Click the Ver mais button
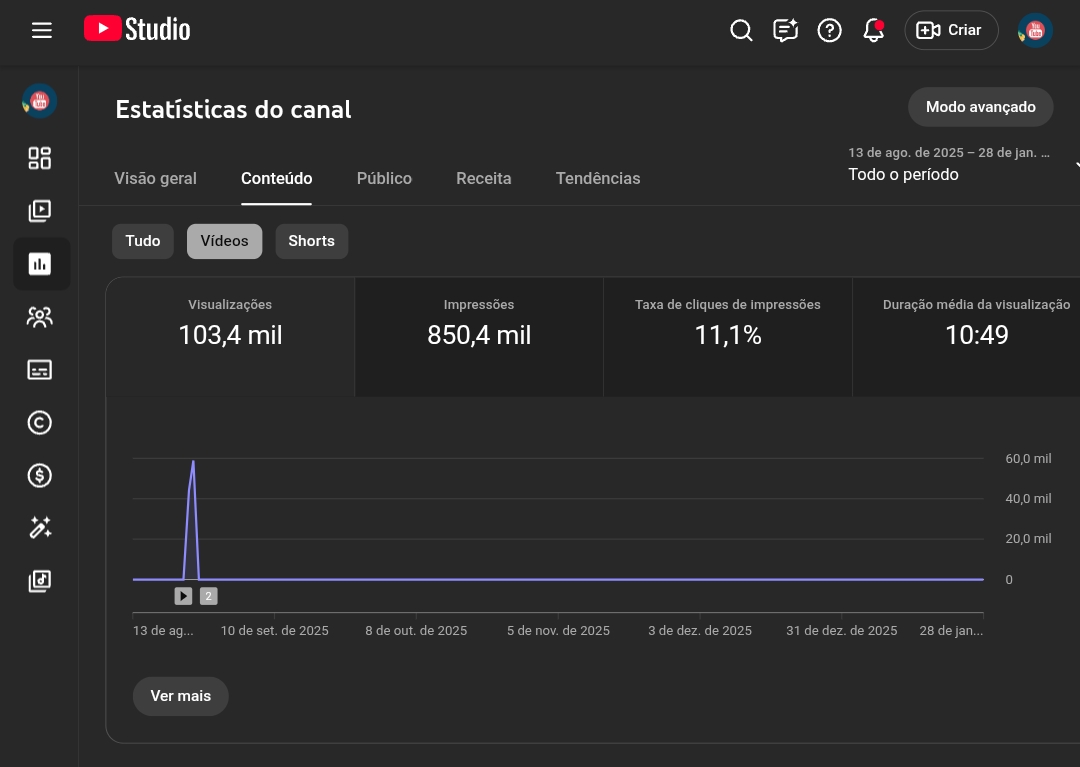This screenshot has width=1080, height=767. [180, 696]
